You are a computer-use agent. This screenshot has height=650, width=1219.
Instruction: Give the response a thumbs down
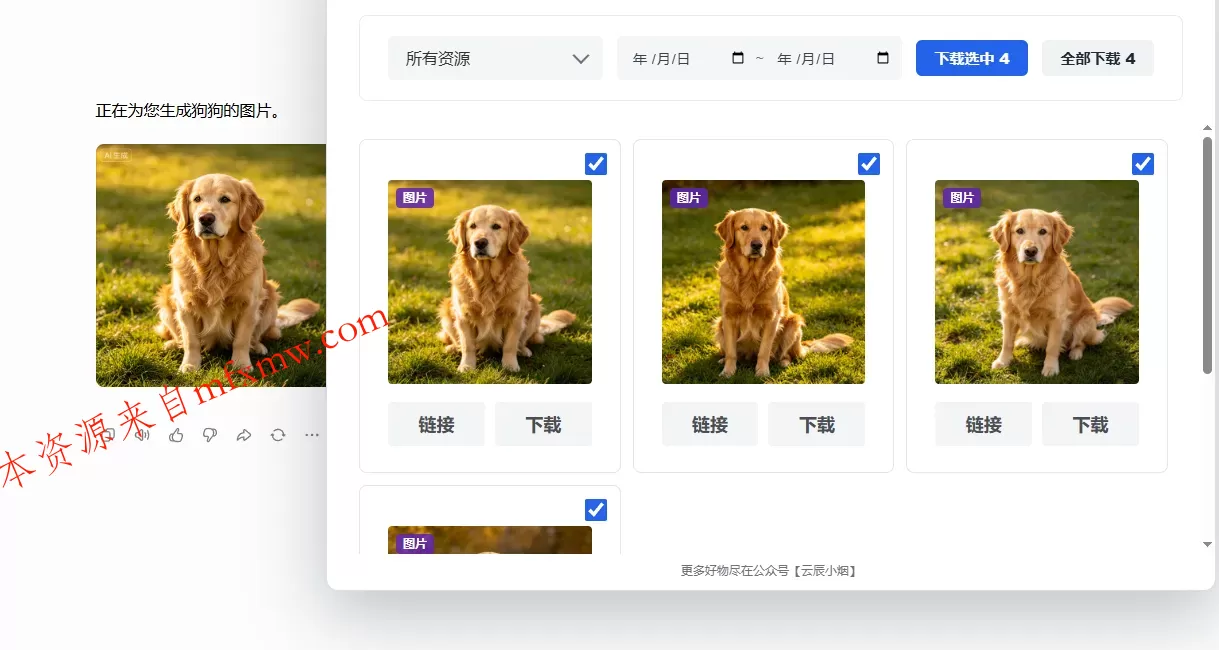click(x=210, y=435)
